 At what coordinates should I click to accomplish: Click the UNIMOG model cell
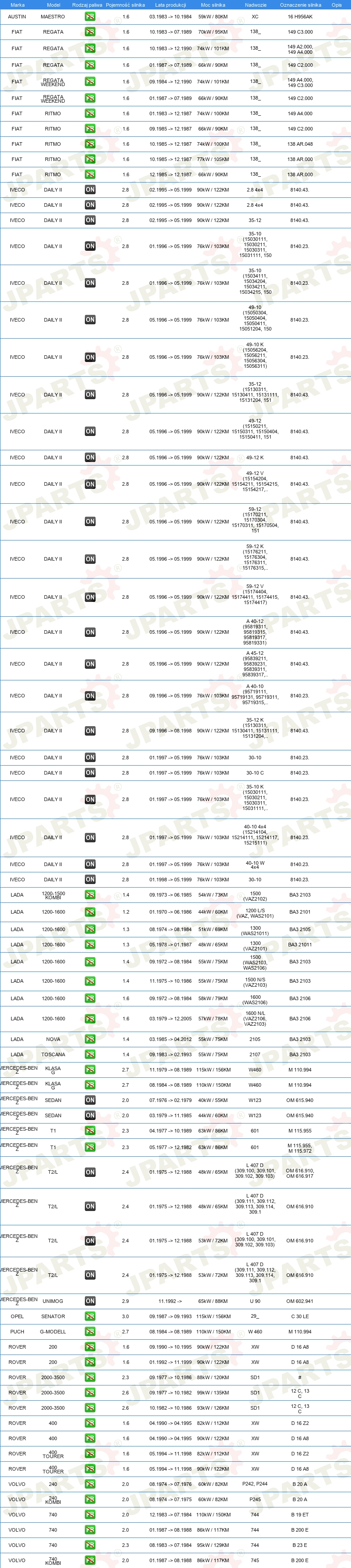click(53, 1302)
